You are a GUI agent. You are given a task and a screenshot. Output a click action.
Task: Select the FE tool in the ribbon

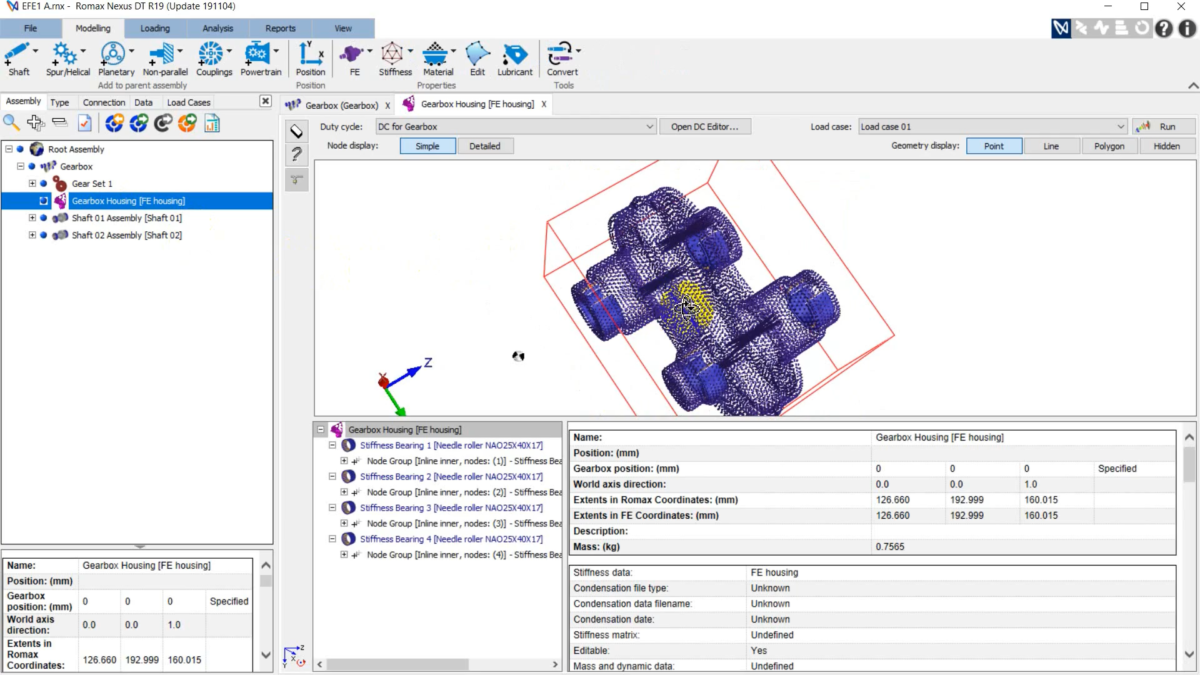point(354,58)
